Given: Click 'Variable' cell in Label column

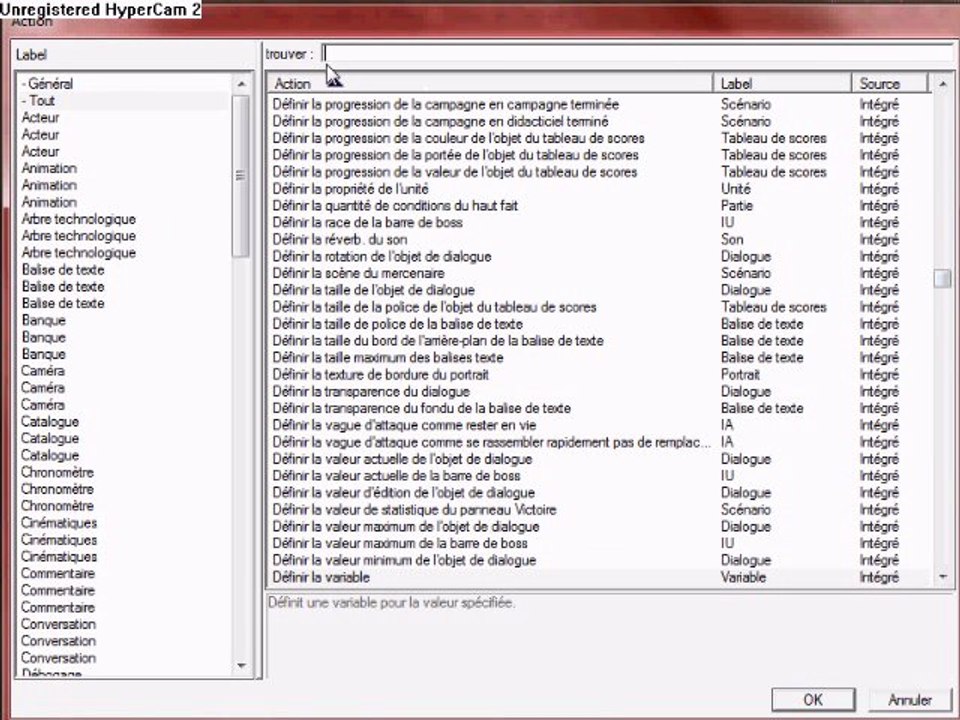Looking at the screenshot, I should [743, 577].
